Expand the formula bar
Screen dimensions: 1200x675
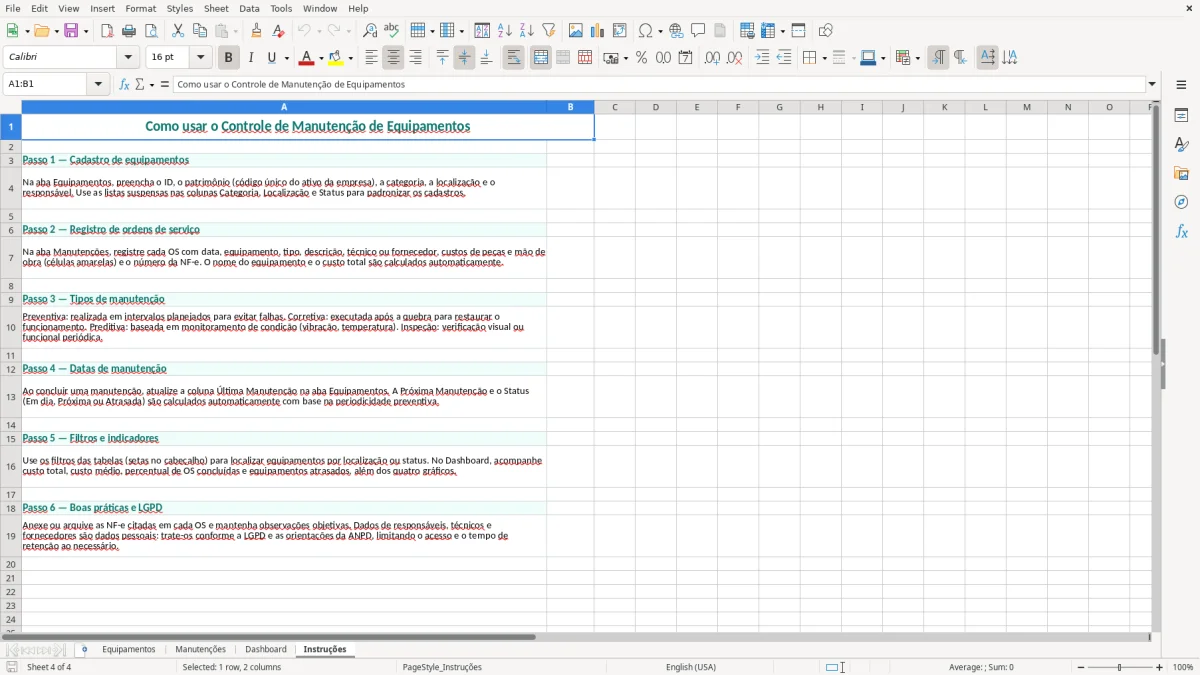pos(1153,84)
